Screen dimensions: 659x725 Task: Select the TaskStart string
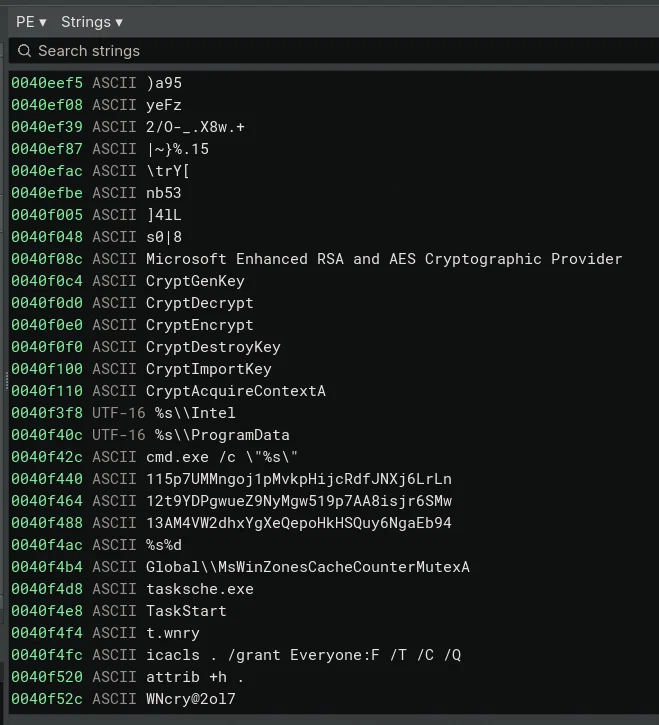pos(186,611)
